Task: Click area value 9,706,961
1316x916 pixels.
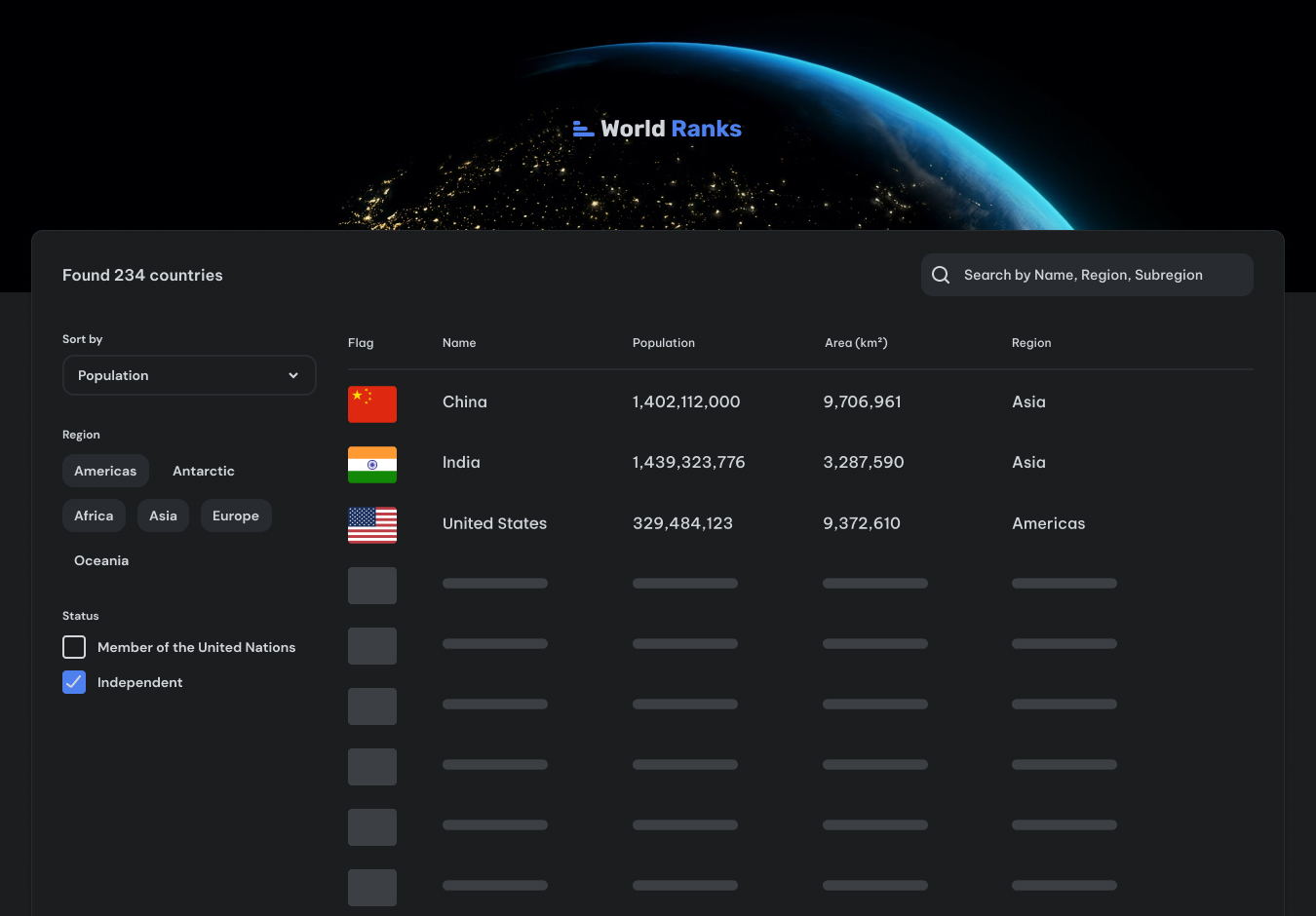Action: pos(863,401)
